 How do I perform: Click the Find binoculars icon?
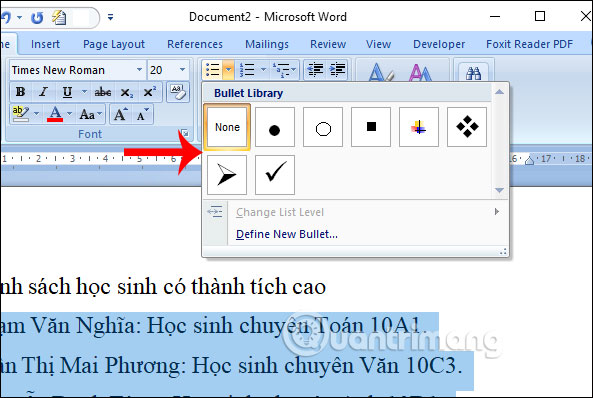(x=473, y=73)
